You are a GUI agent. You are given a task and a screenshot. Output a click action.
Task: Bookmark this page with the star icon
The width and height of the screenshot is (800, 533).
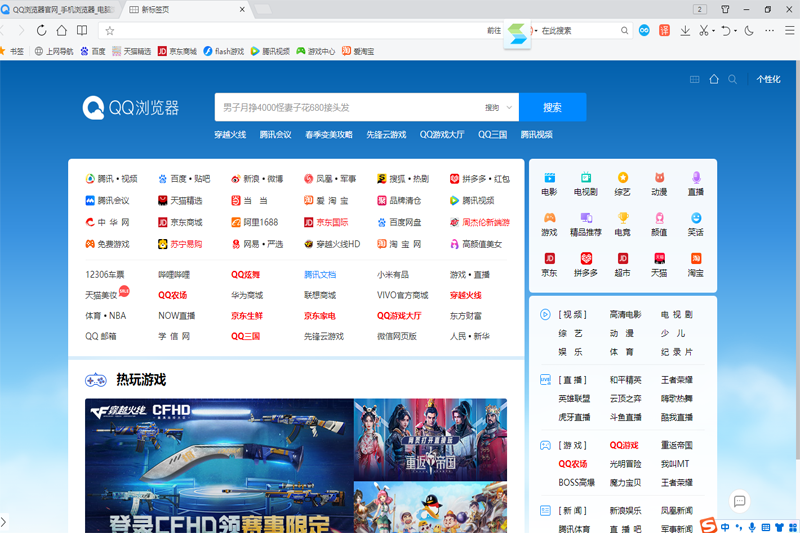click(x=110, y=31)
